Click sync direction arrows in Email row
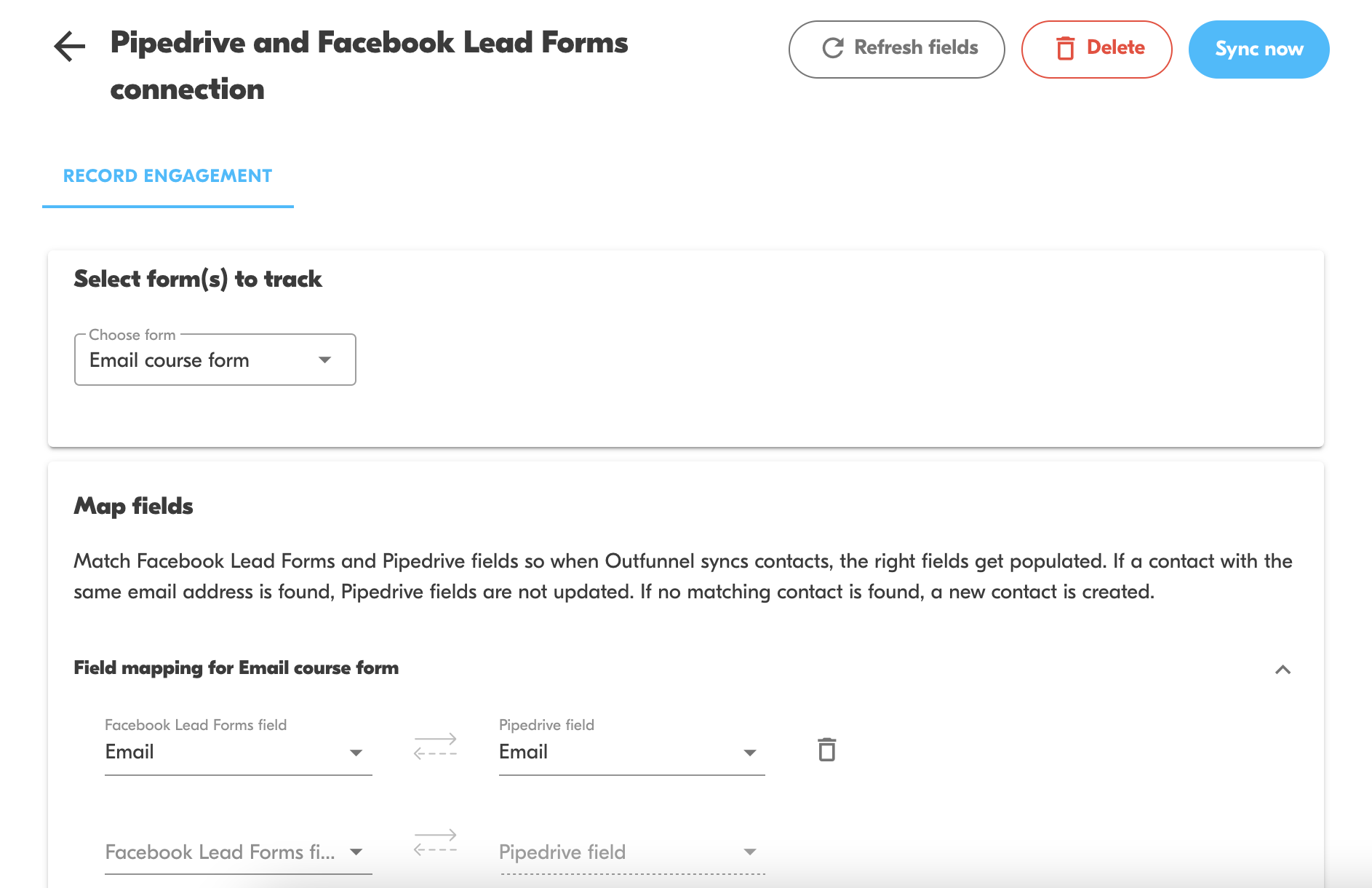The height and width of the screenshot is (888, 1372). [x=435, y=746]
